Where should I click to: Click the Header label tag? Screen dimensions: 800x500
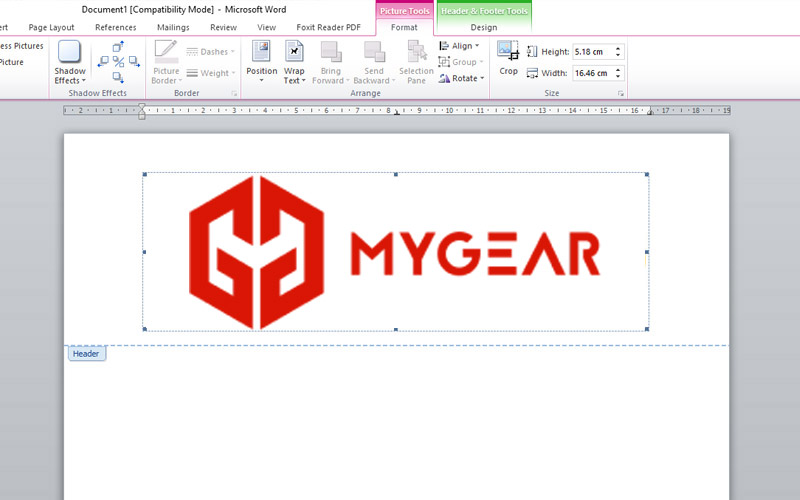[x=86, y=354]
